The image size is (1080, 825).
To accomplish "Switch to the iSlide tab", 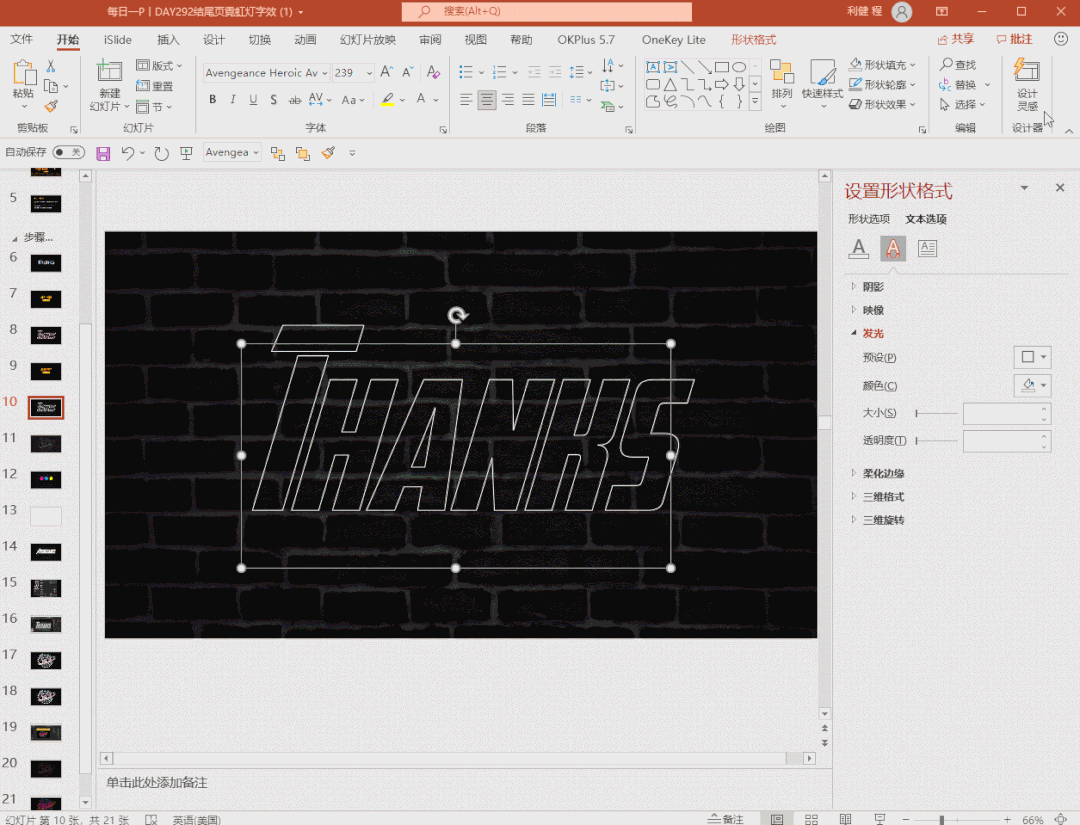I will pyautogui.click(x=117, y=40).
